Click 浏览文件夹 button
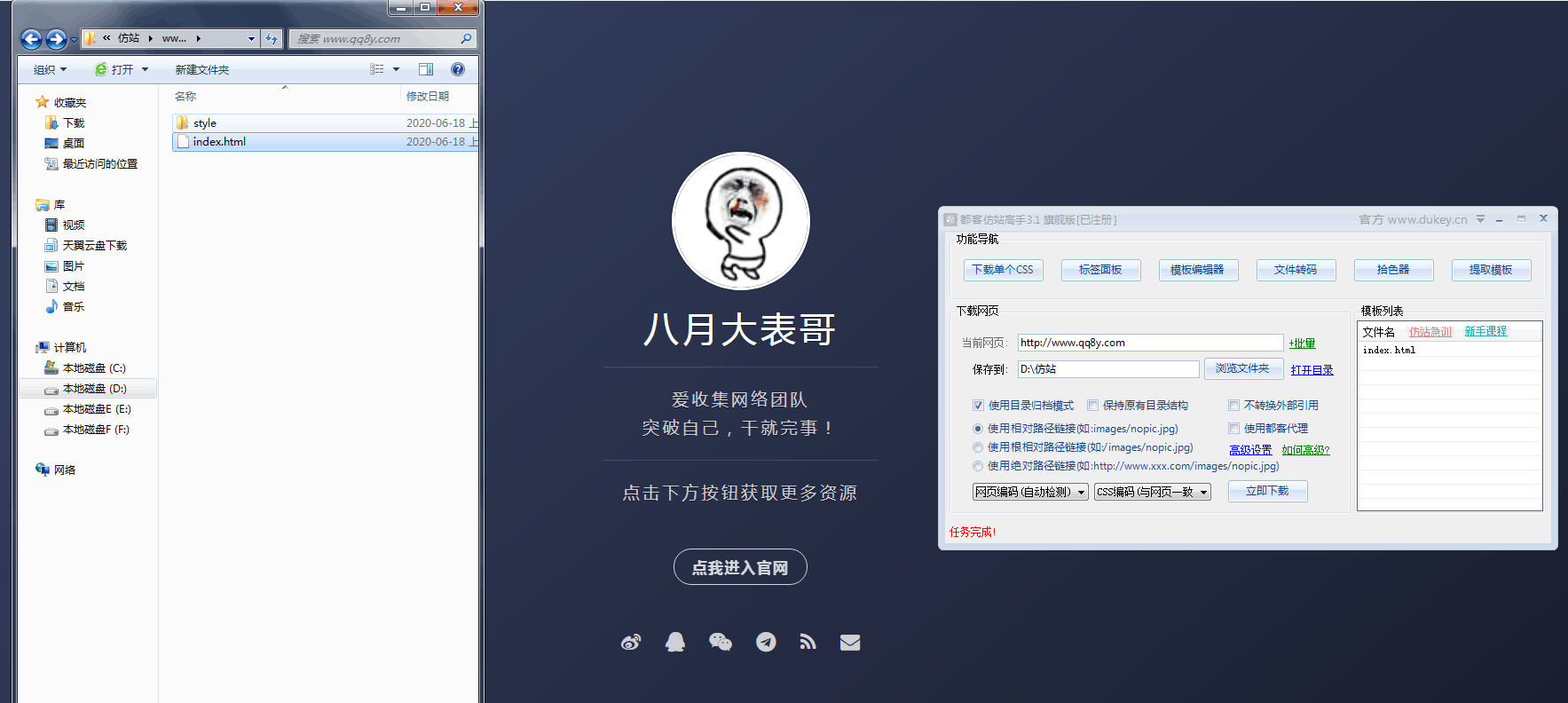This screenshot has height=703, width=1568. click(x=1243, y=368)
